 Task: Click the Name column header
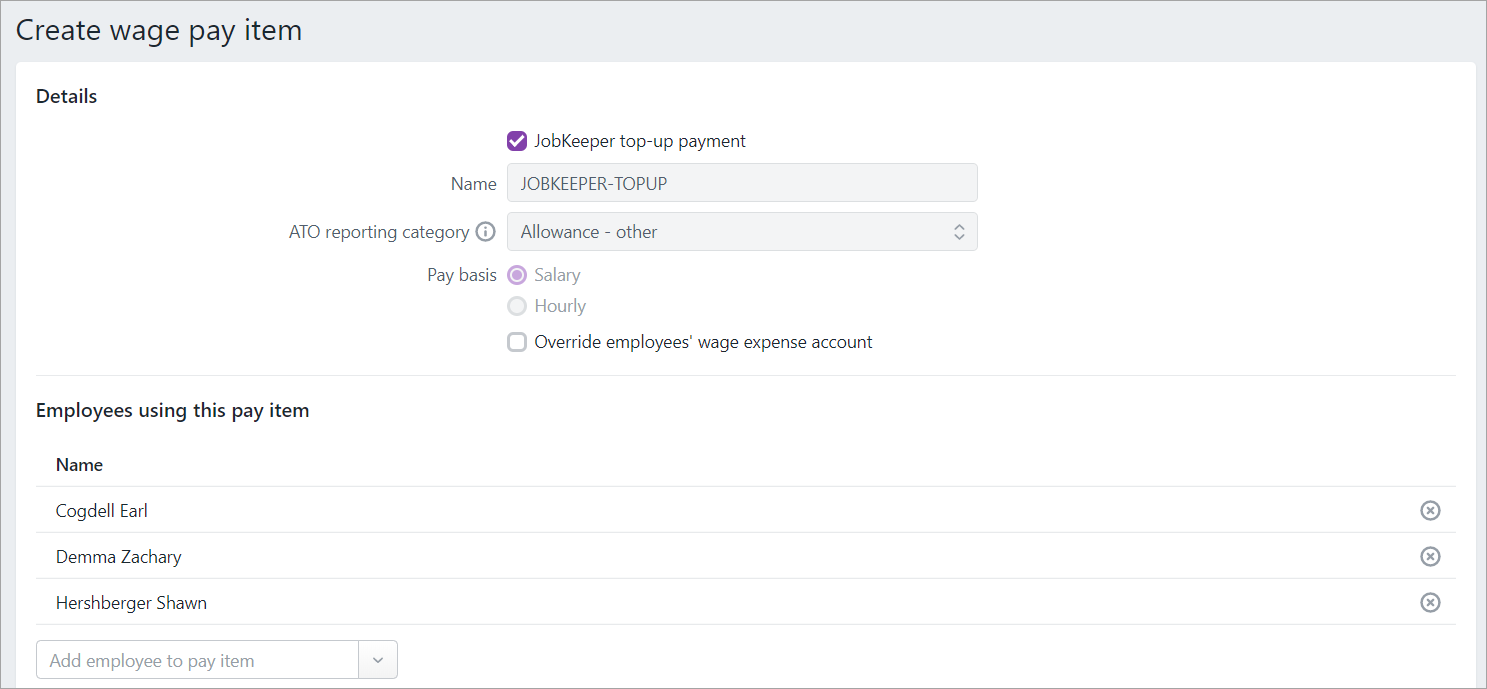point(79,465)
